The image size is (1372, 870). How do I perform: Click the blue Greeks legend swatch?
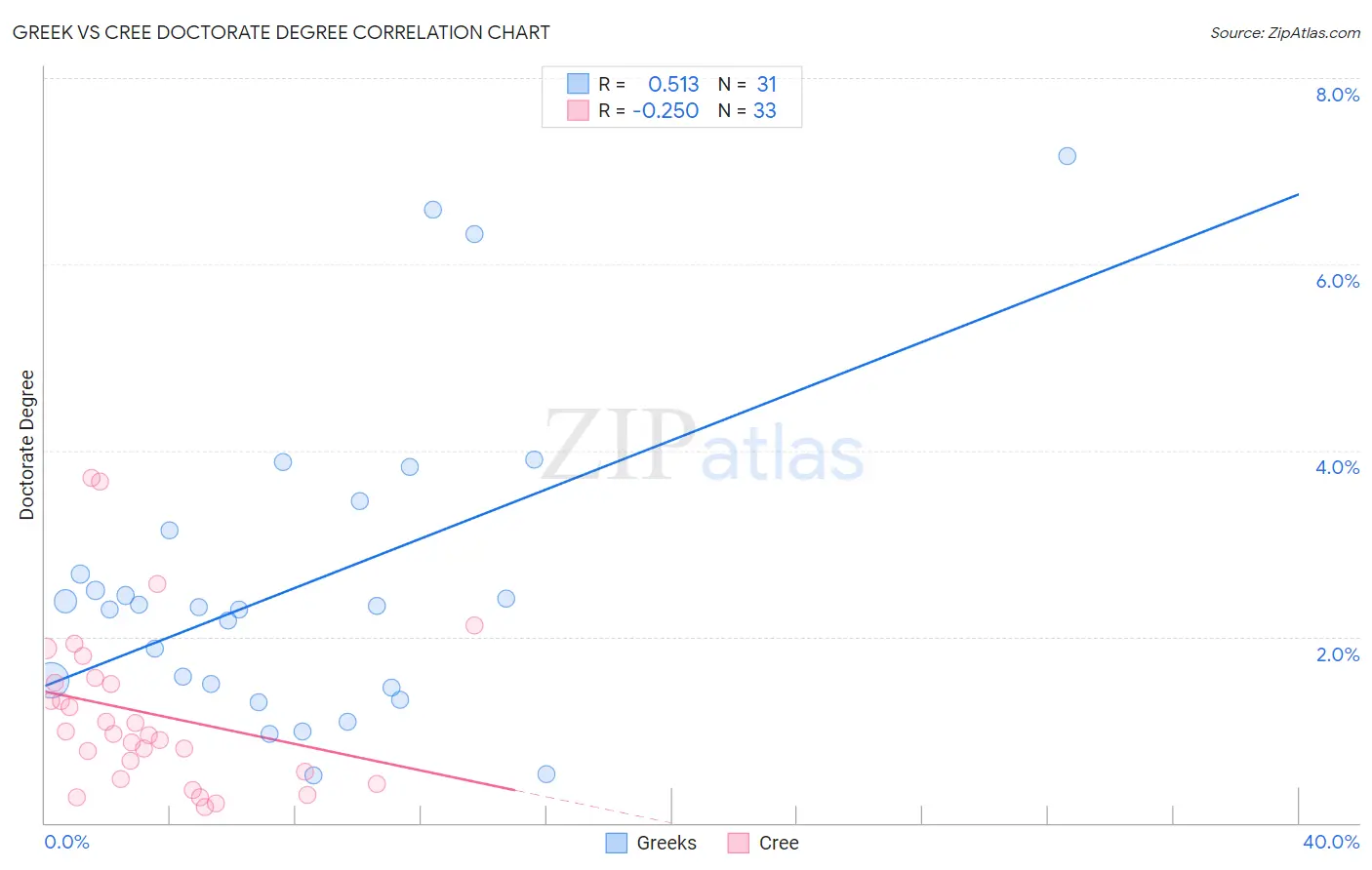coord(616,843)
